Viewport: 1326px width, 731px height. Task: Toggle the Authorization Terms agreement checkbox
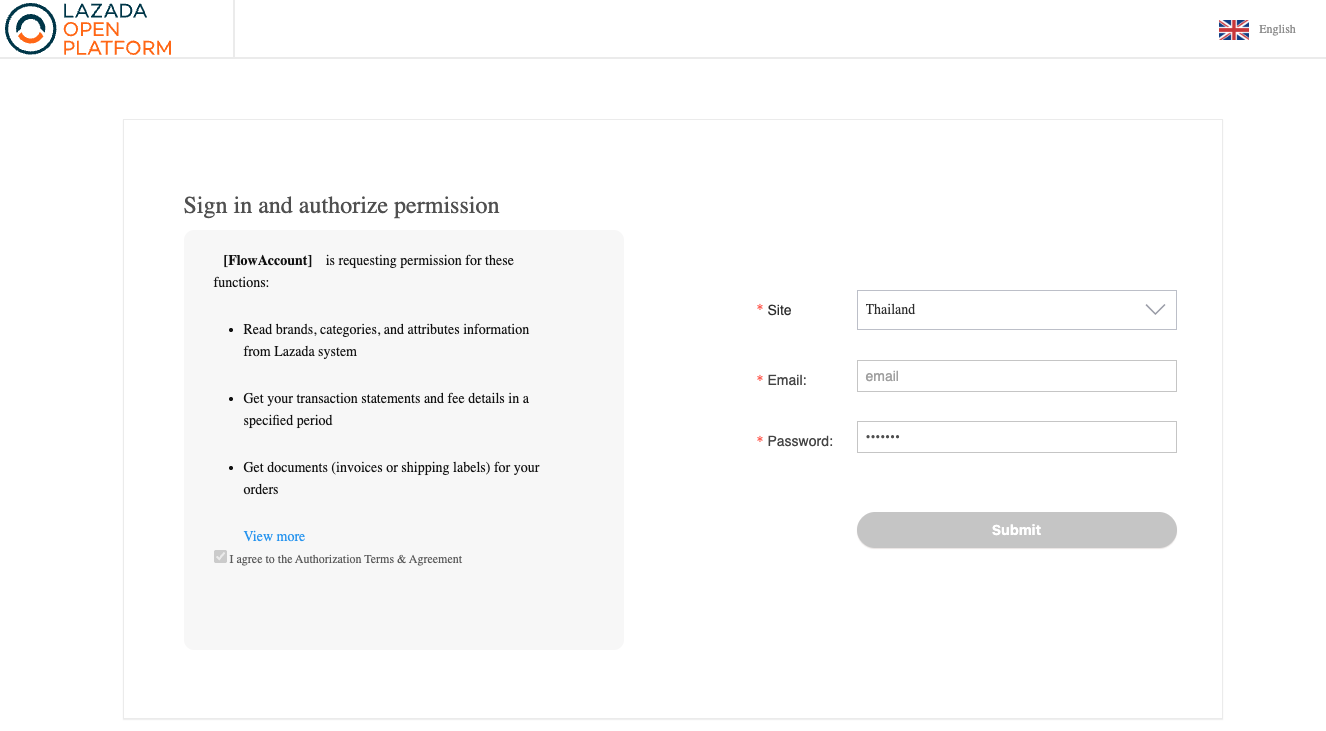click(x=220, y=557)
